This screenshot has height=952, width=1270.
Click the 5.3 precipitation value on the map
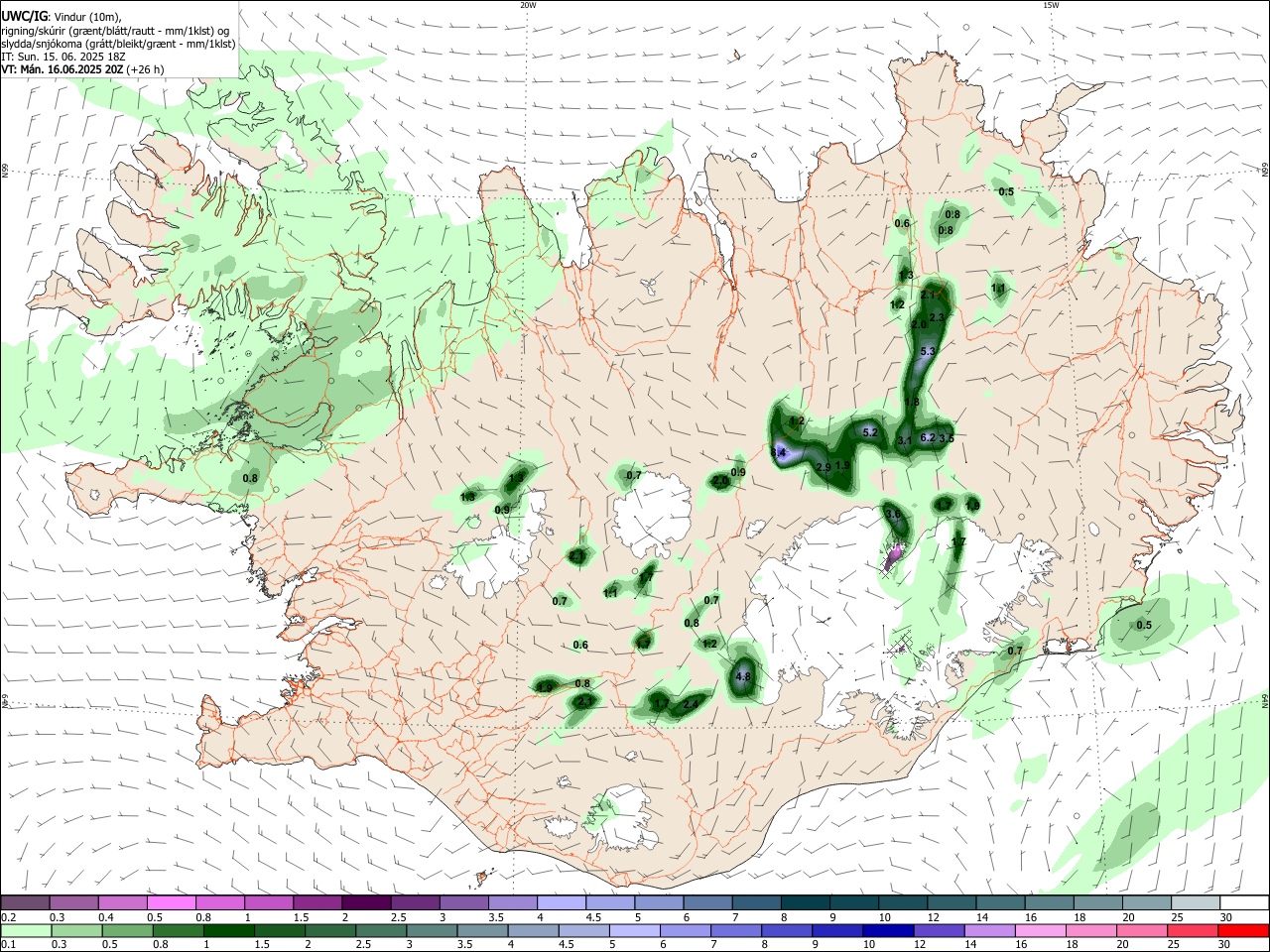coord(929,351)
